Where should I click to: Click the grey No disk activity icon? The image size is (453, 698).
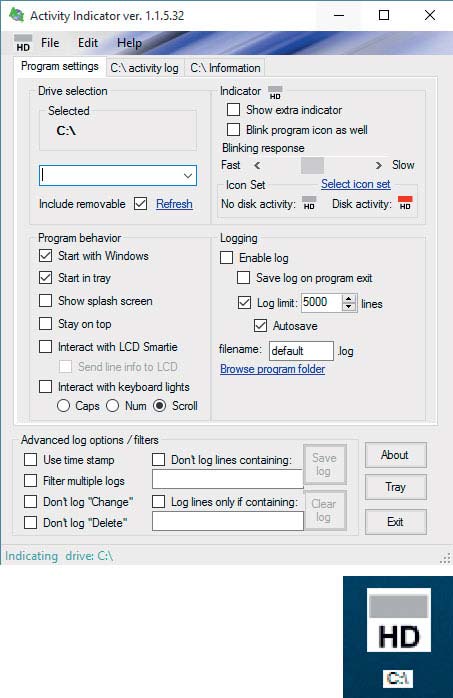pyautogui.click(x=309, y=203)
